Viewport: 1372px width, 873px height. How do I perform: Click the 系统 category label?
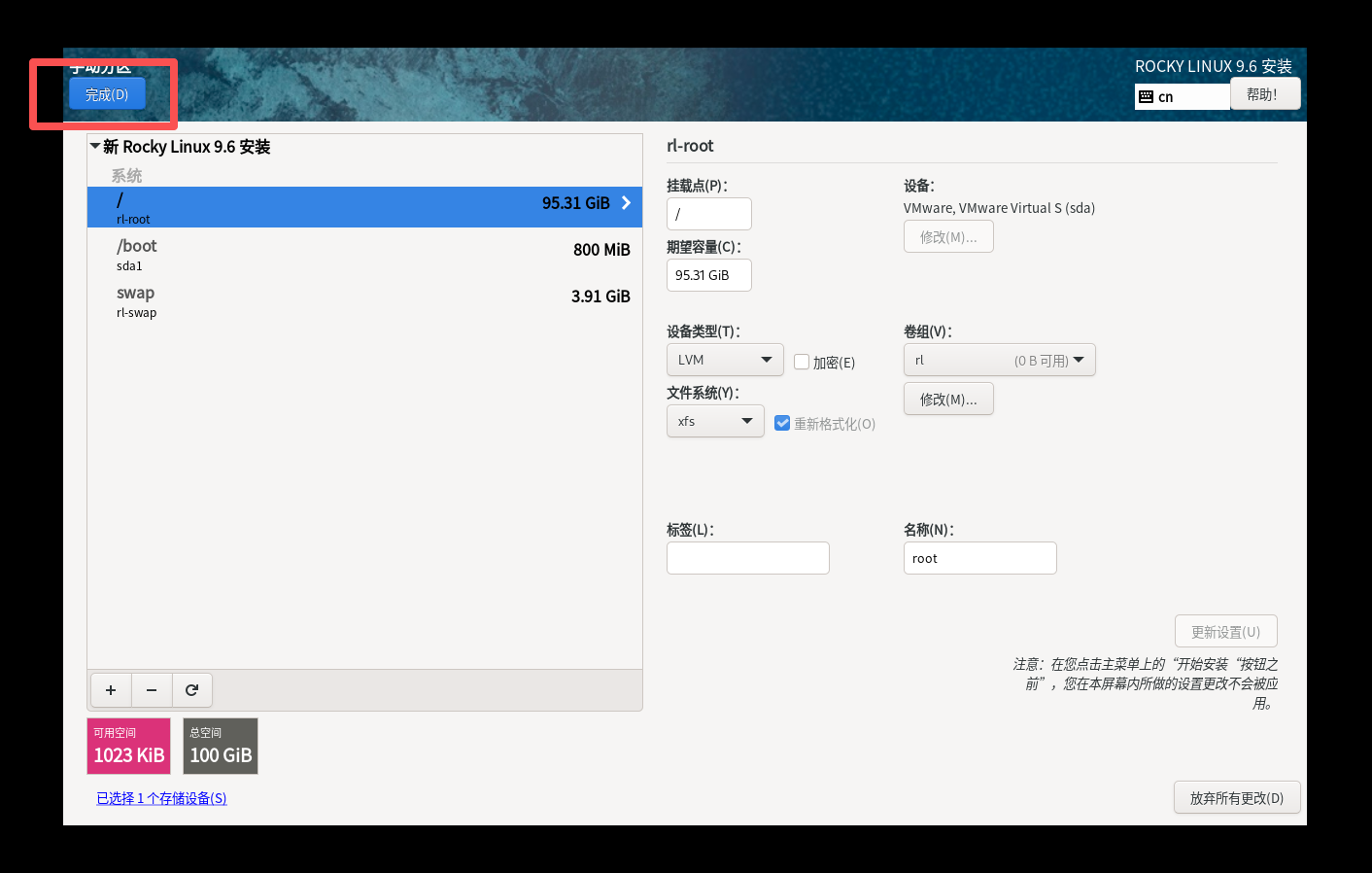tap(126, 176)
